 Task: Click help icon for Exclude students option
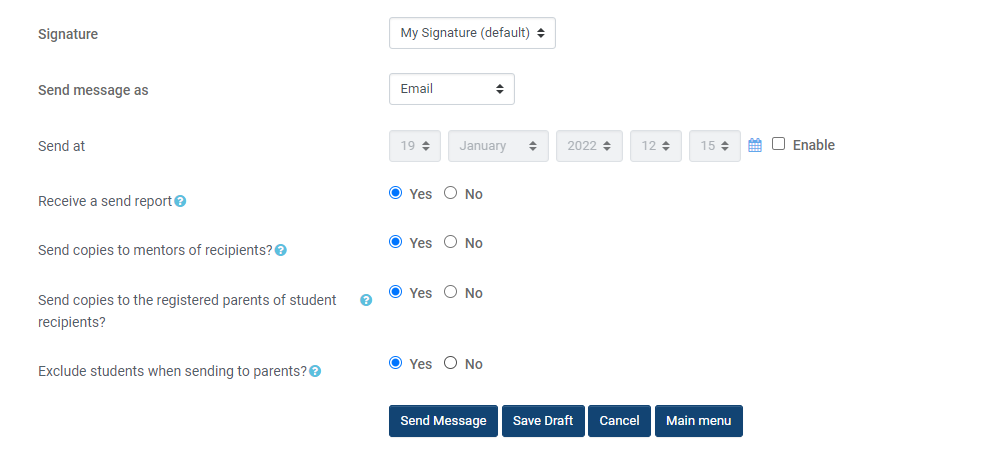point(315,371)
